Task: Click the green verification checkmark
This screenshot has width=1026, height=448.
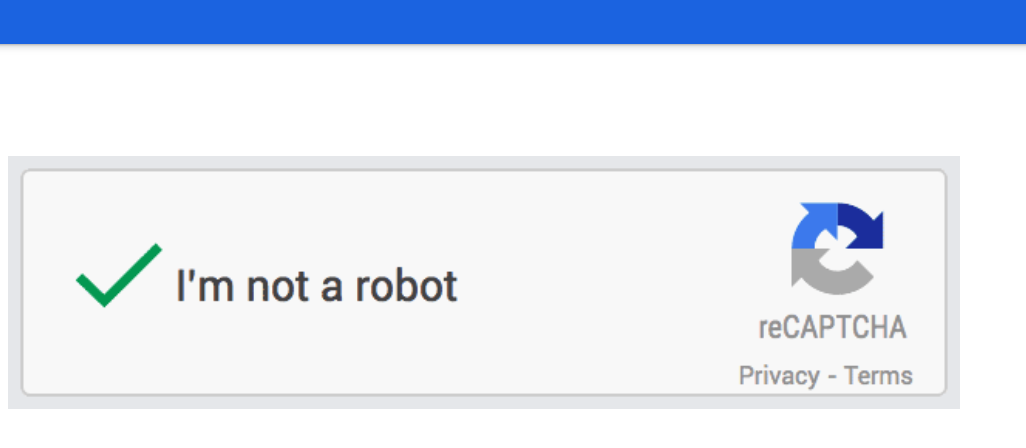Action: (x=118, y=275)
